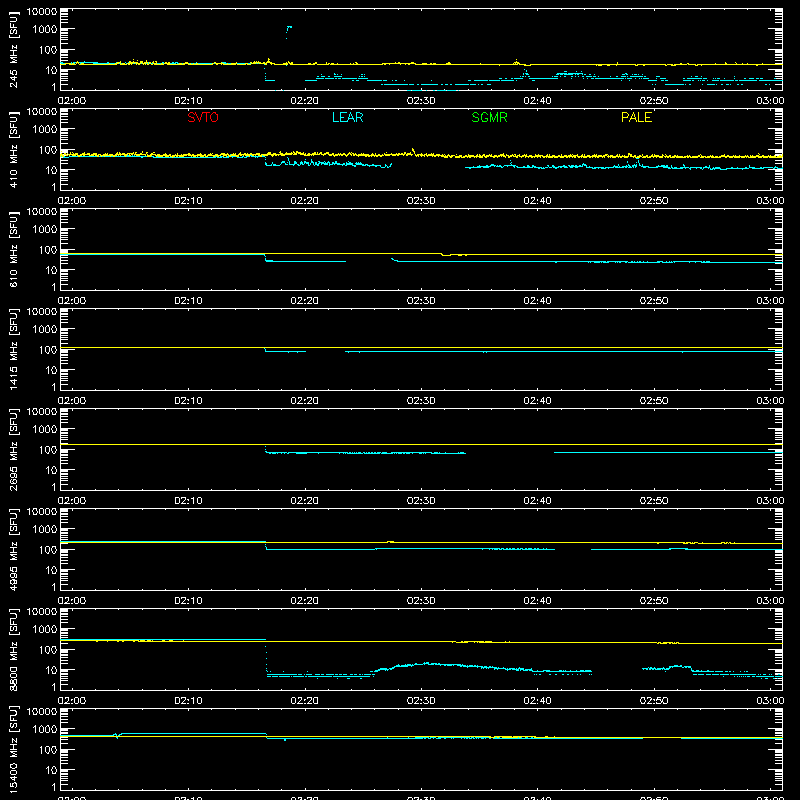
Task: Click the yellow PALE station label
Action: pyautogui.click(x=636, y=117)
